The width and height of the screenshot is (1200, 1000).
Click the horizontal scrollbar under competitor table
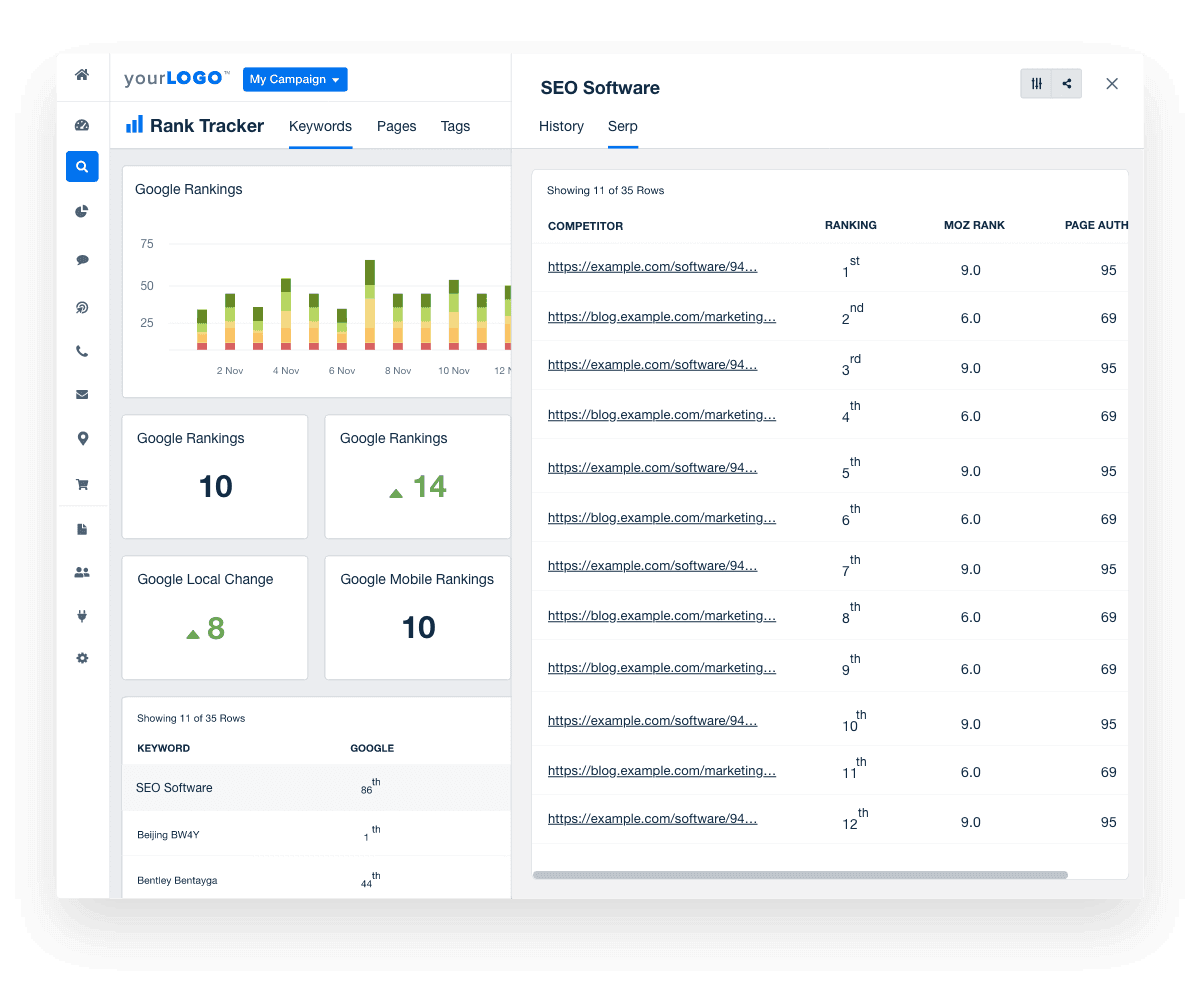[800, 875]
